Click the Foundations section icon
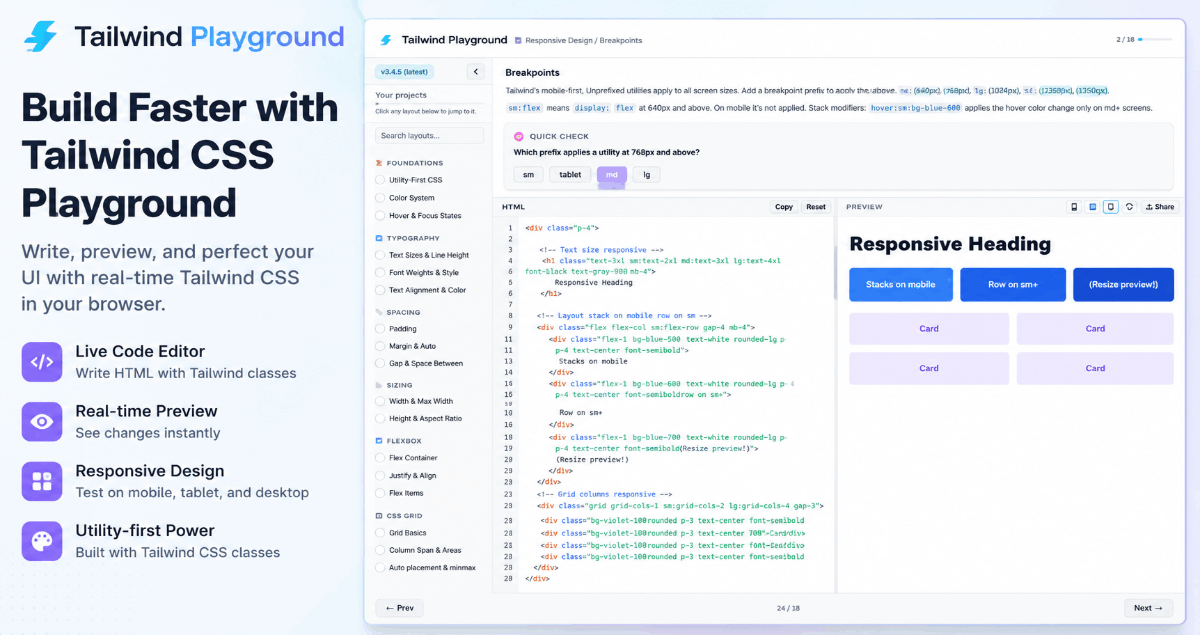This screenshot has width=1200, height=635. tap(378, 162)
